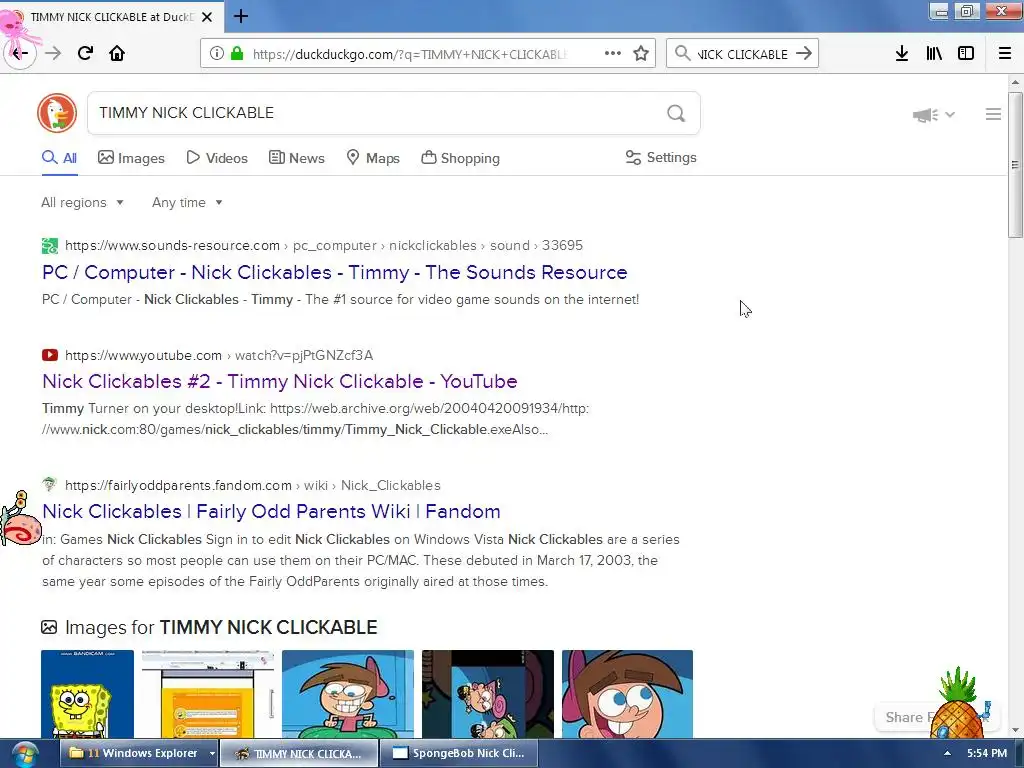Expand the Any time filter dropdown

pos(187,202)
